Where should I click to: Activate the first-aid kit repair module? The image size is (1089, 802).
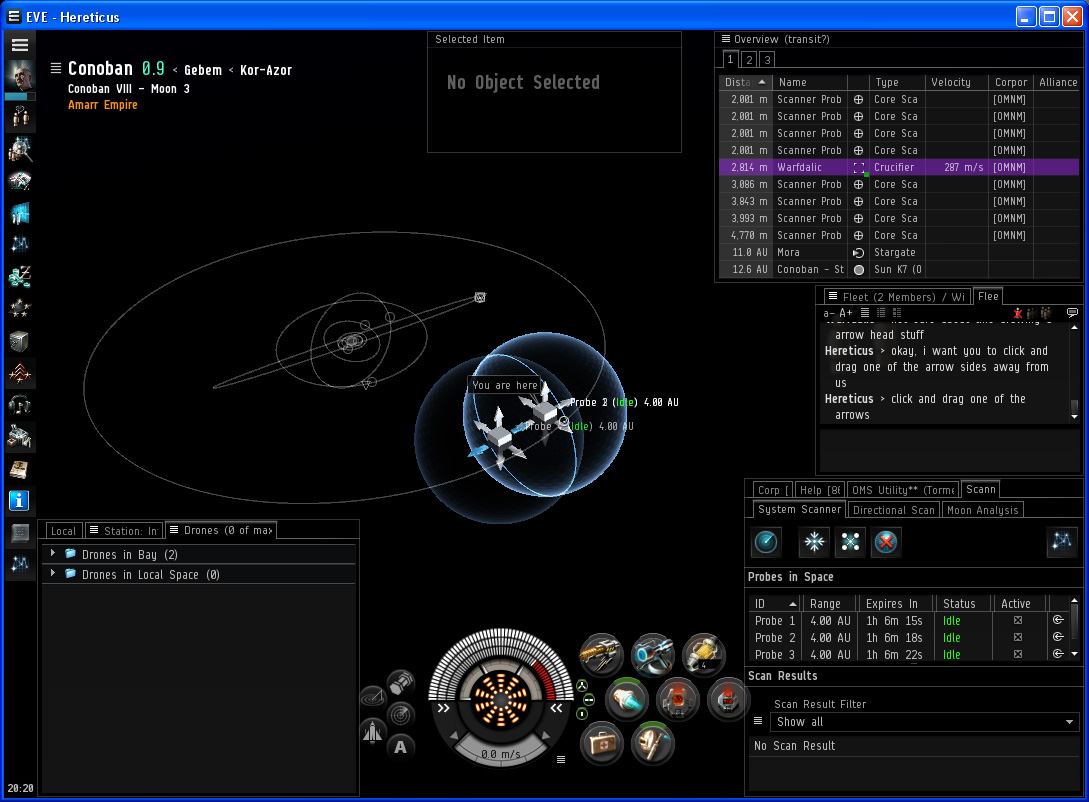pos(601,744)
